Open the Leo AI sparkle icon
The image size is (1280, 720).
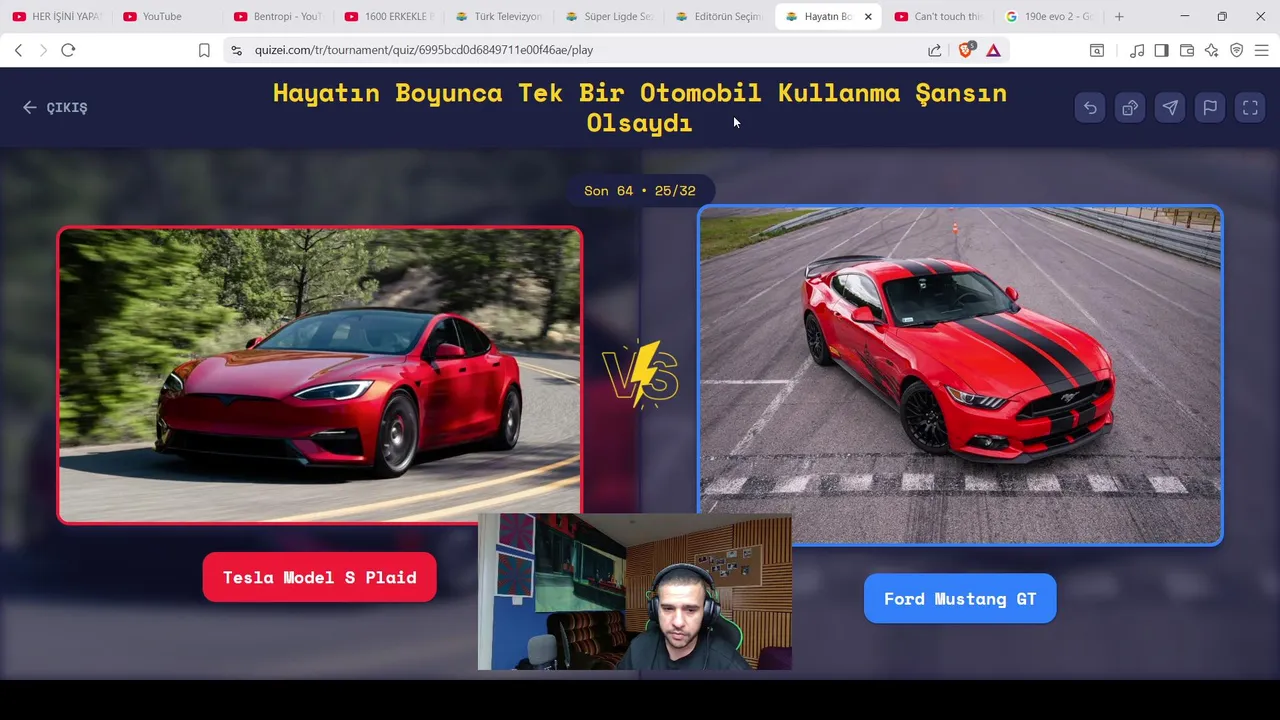(x=1212, y=50)
